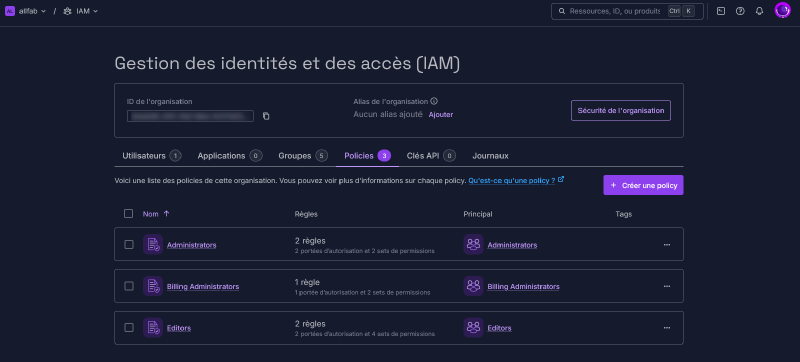Select the Policies tab

367,156
